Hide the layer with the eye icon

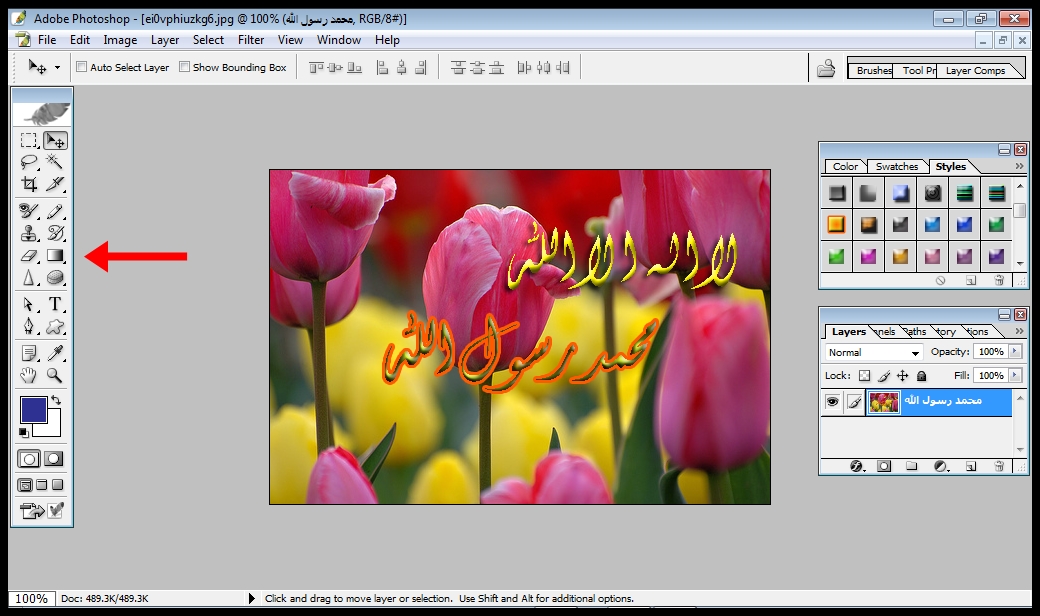tap(831, 402)
